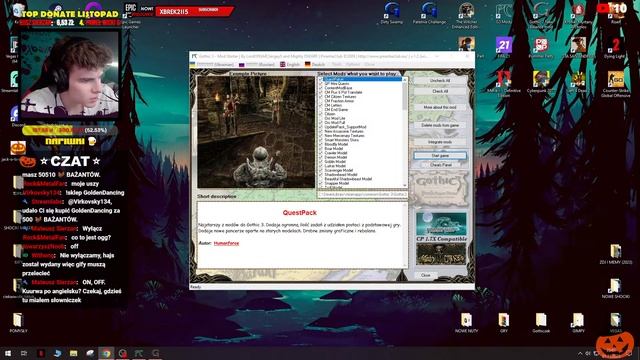Select Scavenger Model in the mod list

pos(338,170)
